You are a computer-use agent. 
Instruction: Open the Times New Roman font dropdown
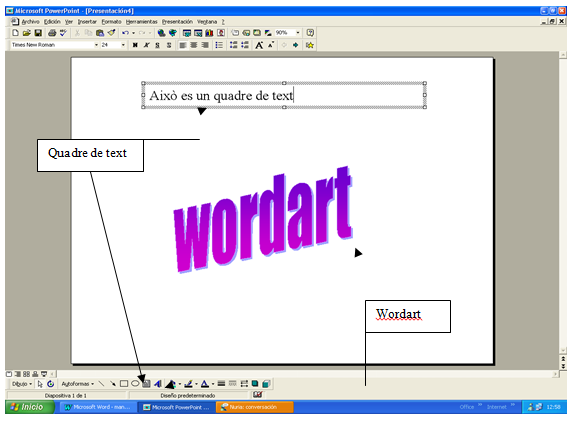[x=96, y=45]
